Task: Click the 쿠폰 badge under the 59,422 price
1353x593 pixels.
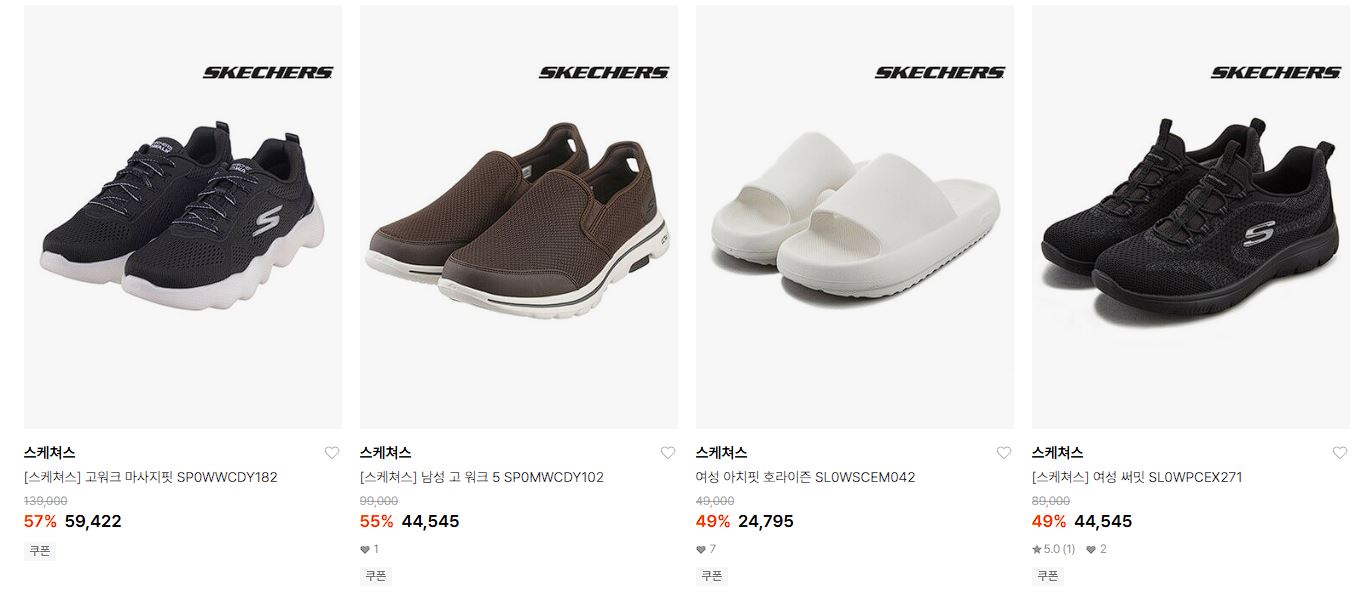Action: [x=39, y=551]
